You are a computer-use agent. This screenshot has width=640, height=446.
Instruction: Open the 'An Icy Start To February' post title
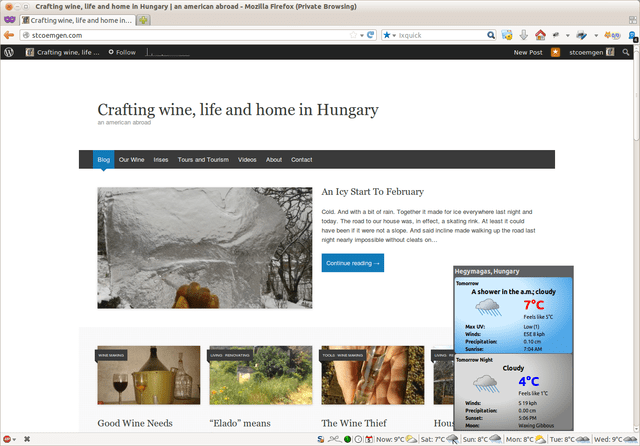click(372, 192)
